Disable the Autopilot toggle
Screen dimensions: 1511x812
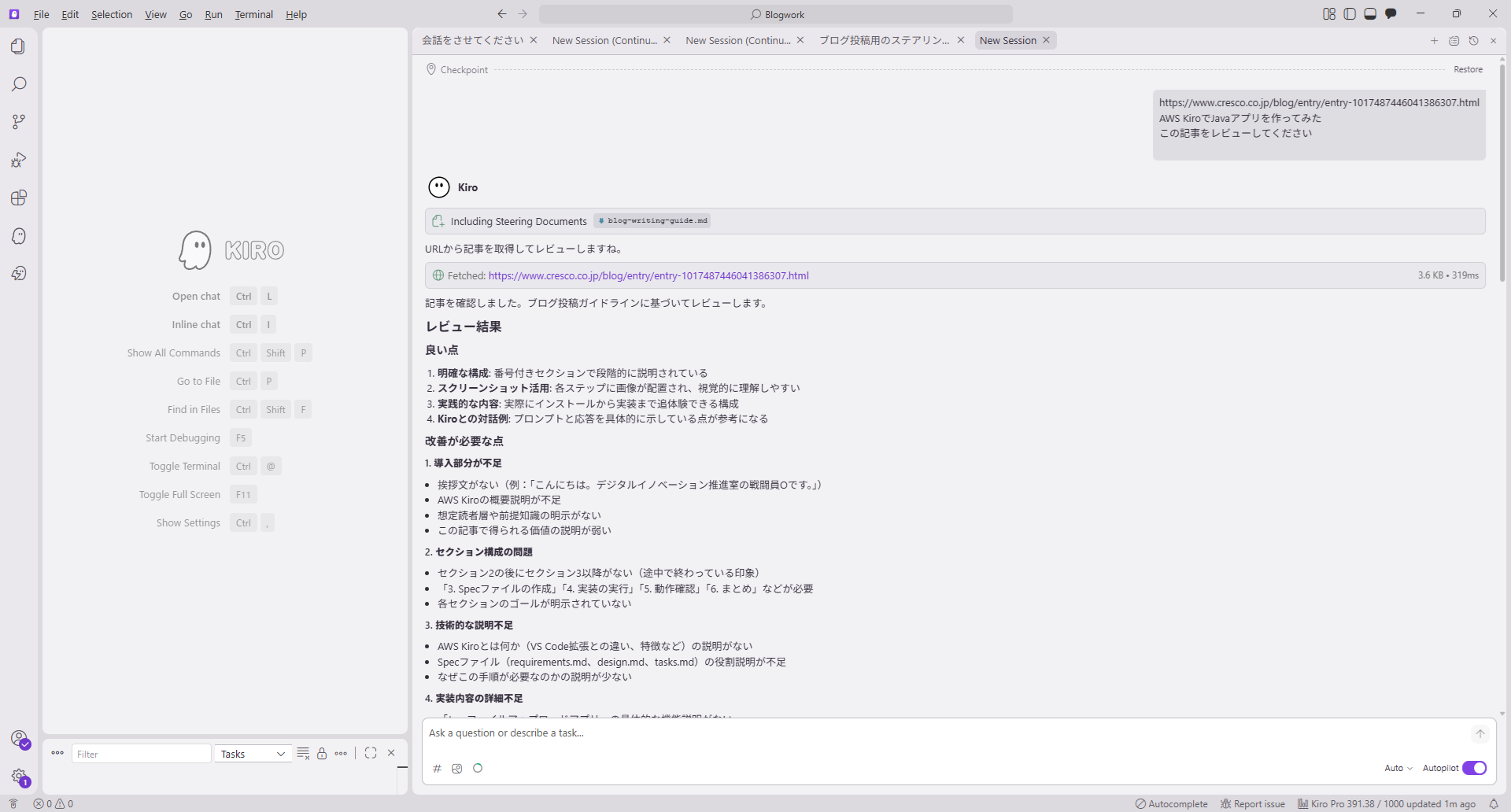tap(1473, 768)
